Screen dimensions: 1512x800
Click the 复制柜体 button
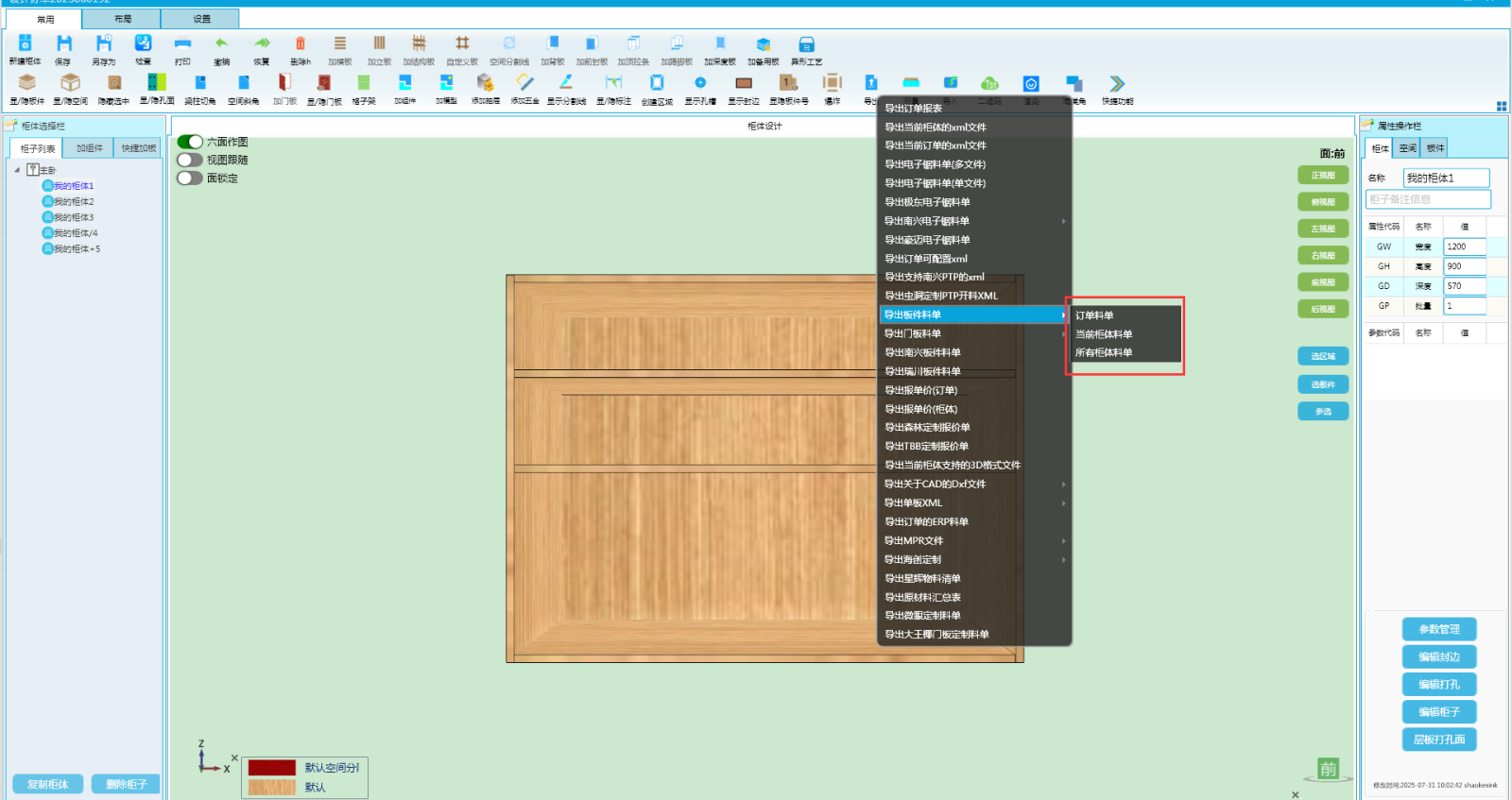(x=47, y=784)
